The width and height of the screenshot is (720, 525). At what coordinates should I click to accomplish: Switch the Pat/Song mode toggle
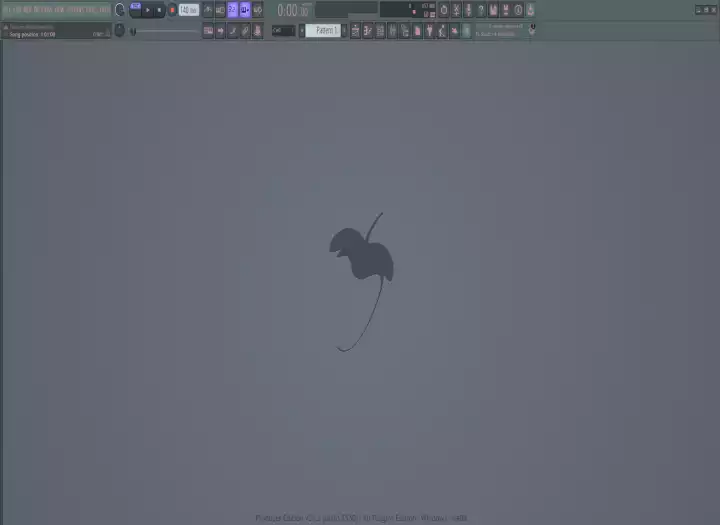click(x=135, y=9)
